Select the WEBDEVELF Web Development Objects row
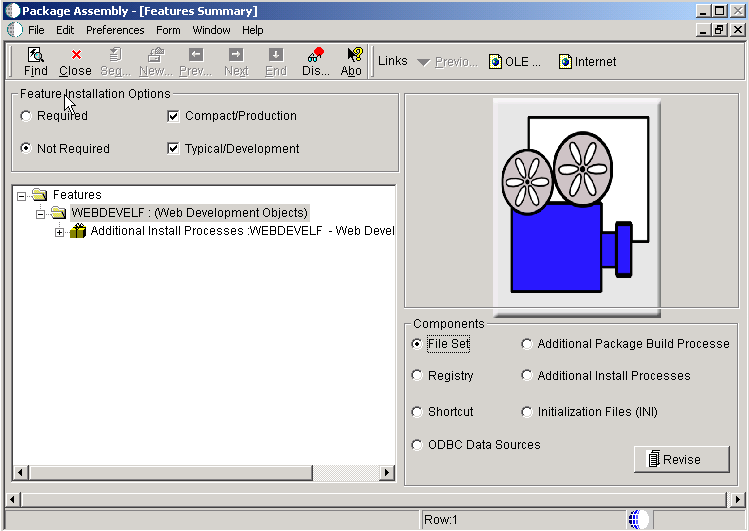 click(190, 212)
